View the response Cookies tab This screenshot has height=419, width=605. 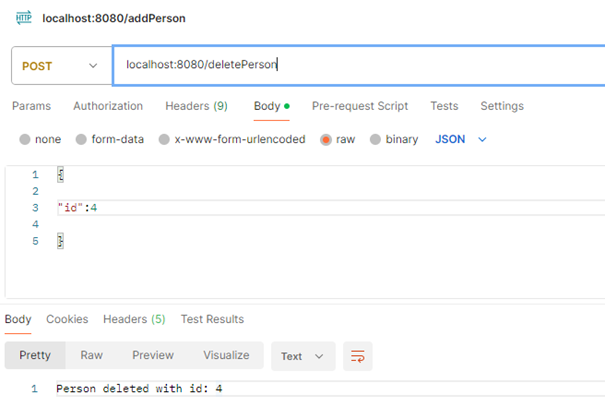[x=66, y=319]
